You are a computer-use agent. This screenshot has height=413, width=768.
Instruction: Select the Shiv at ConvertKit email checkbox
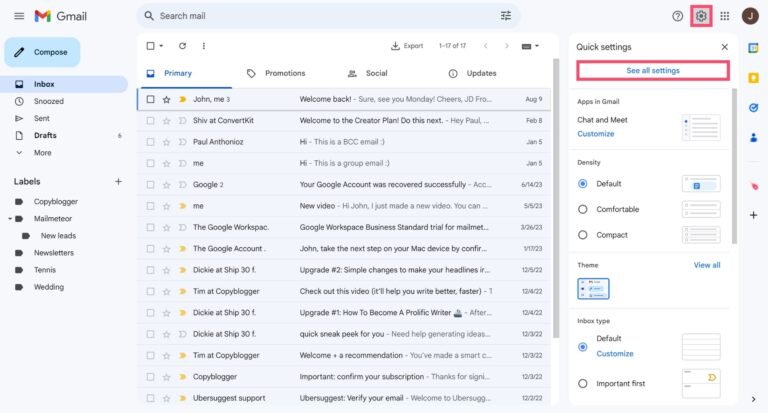pyautogui.click(x=150, y=121)
